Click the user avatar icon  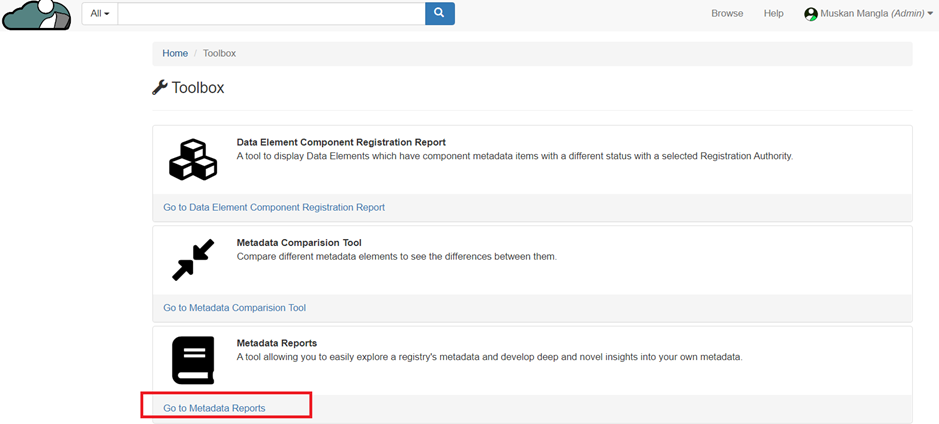coord(811,14)
